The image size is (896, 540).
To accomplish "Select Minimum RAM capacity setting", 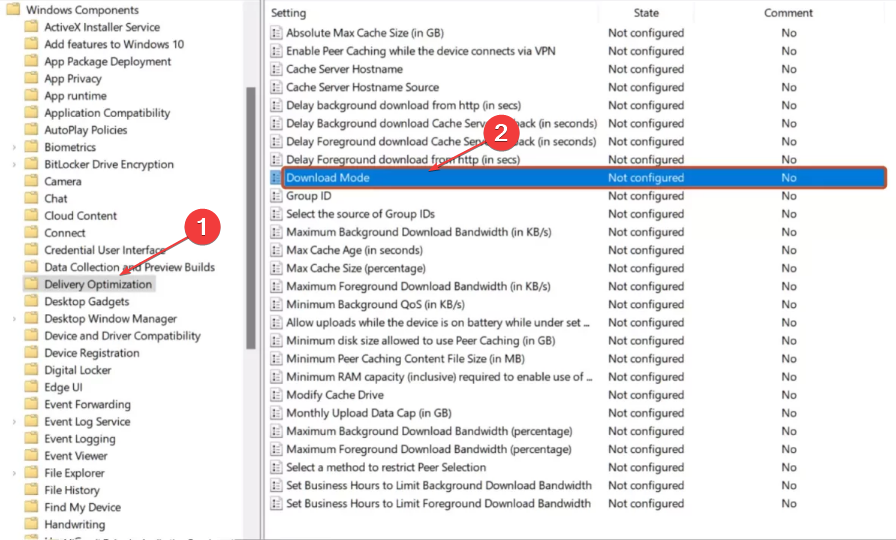I will click(439, 377).
